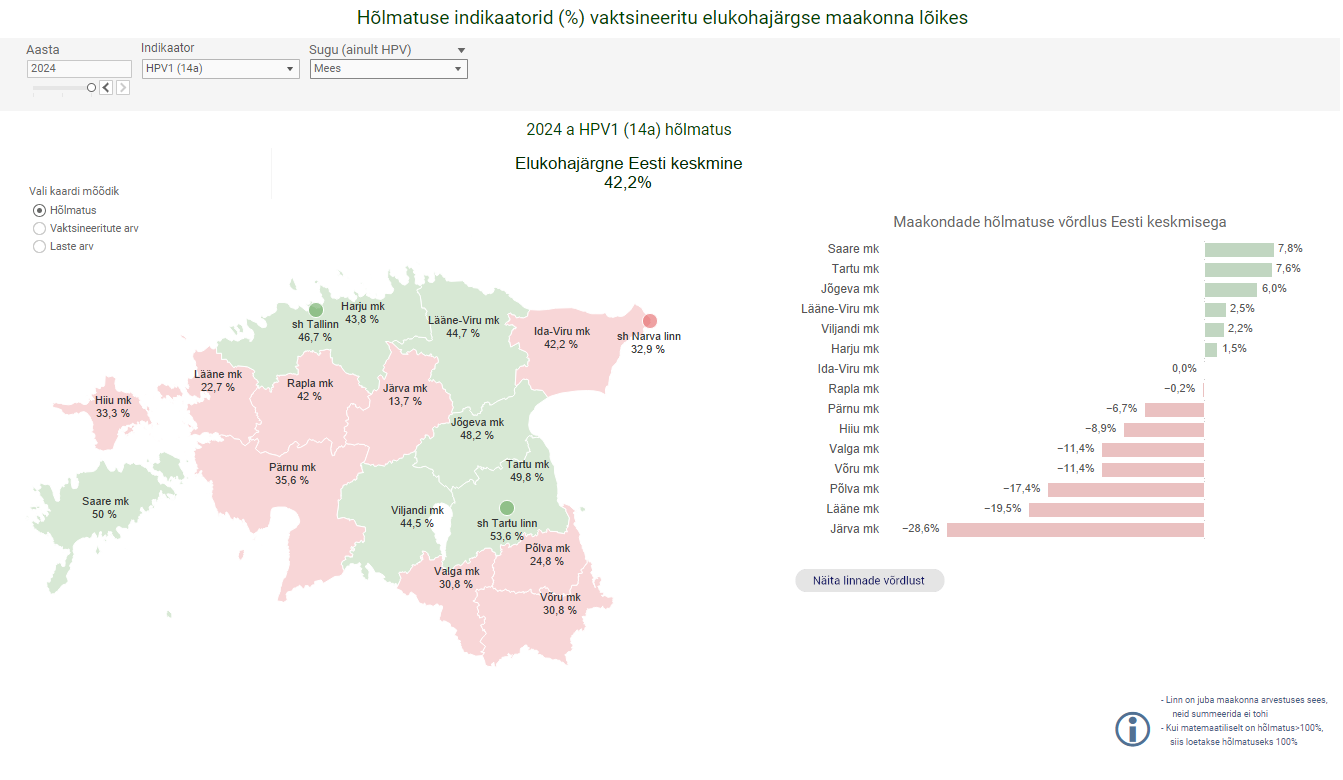
Task: Open the Indikaator HPV1 (14a) dropdown
Action: click(220, 69)
